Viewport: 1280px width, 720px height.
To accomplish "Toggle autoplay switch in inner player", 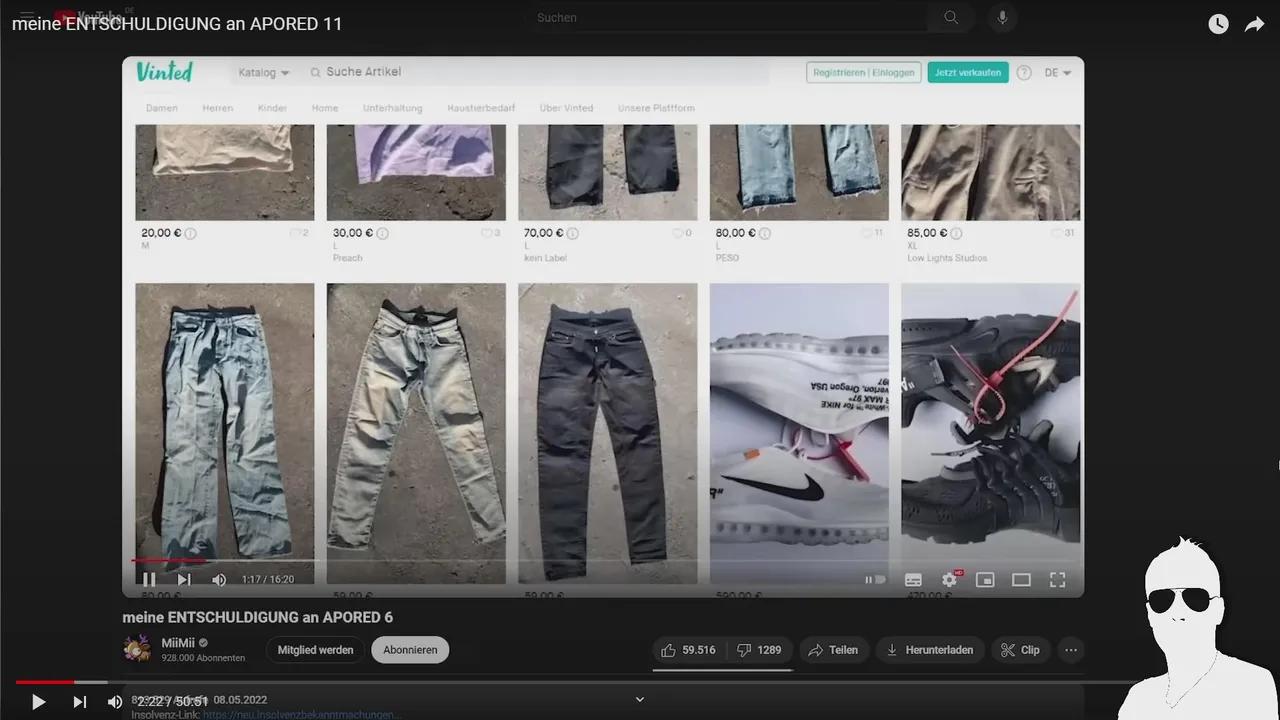I will pyautogui.click(x=875, y=579).
